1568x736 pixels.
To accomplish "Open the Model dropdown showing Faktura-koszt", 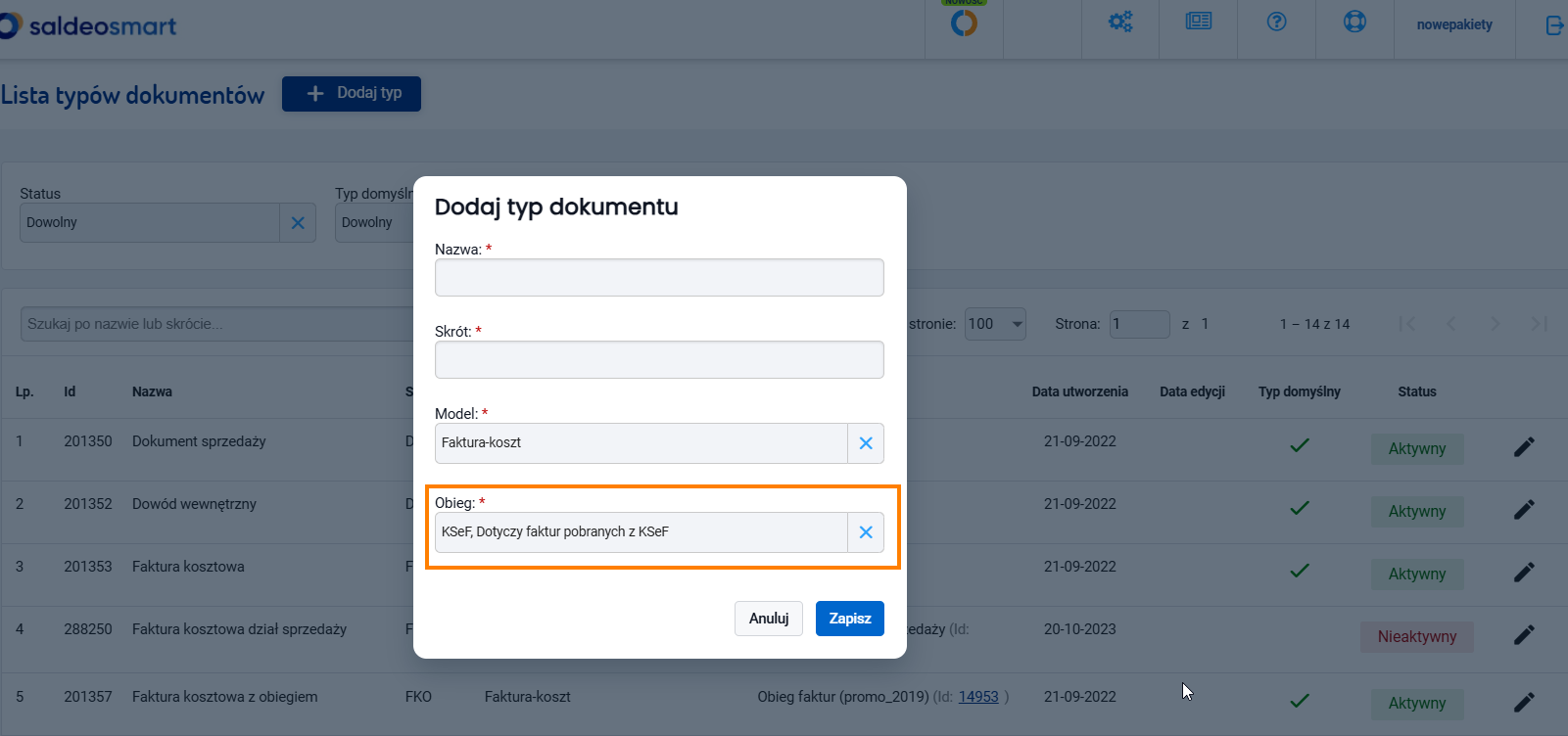I will (x=641, y=443).
